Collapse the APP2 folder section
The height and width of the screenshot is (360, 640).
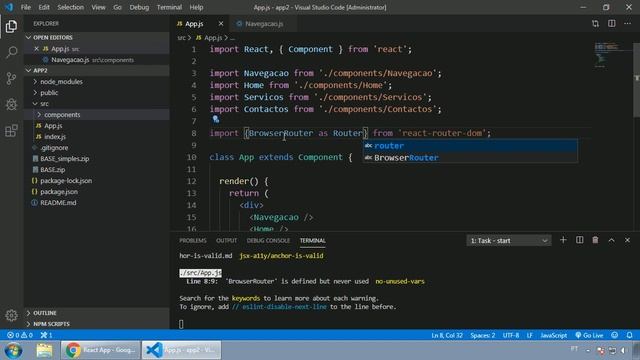[97, 70]
